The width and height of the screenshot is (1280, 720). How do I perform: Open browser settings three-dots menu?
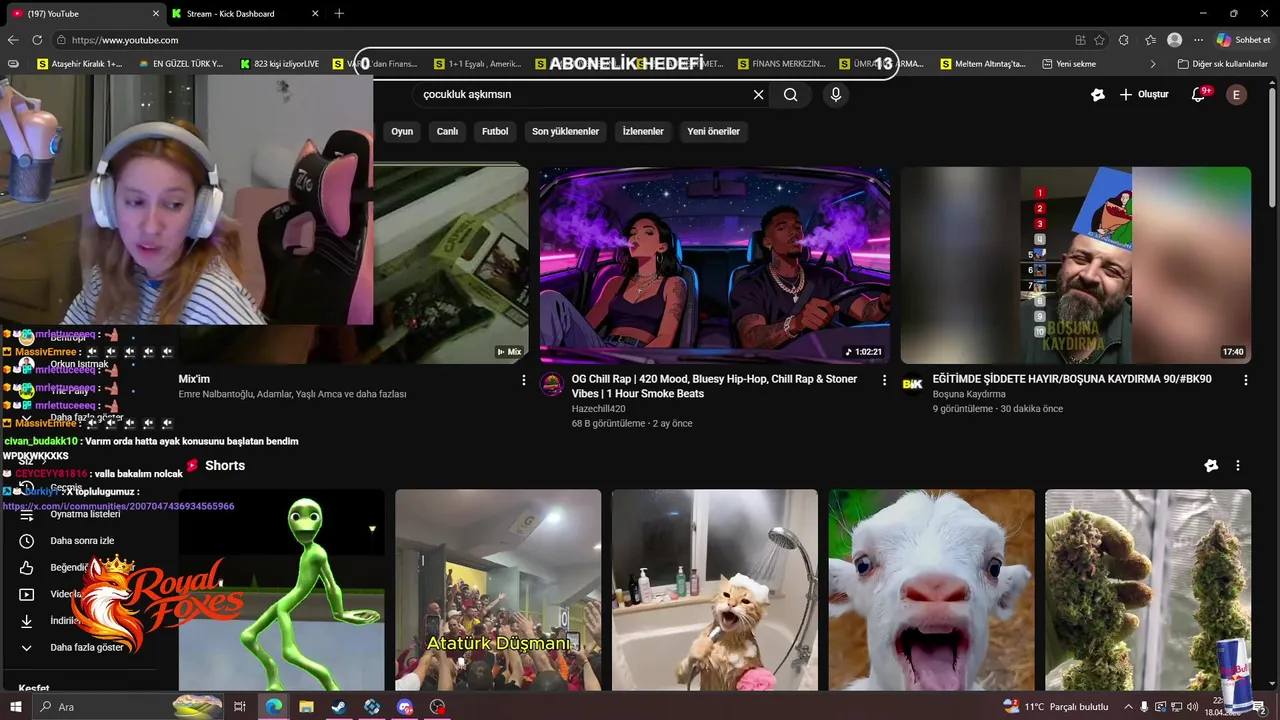tap(1199, 40)
